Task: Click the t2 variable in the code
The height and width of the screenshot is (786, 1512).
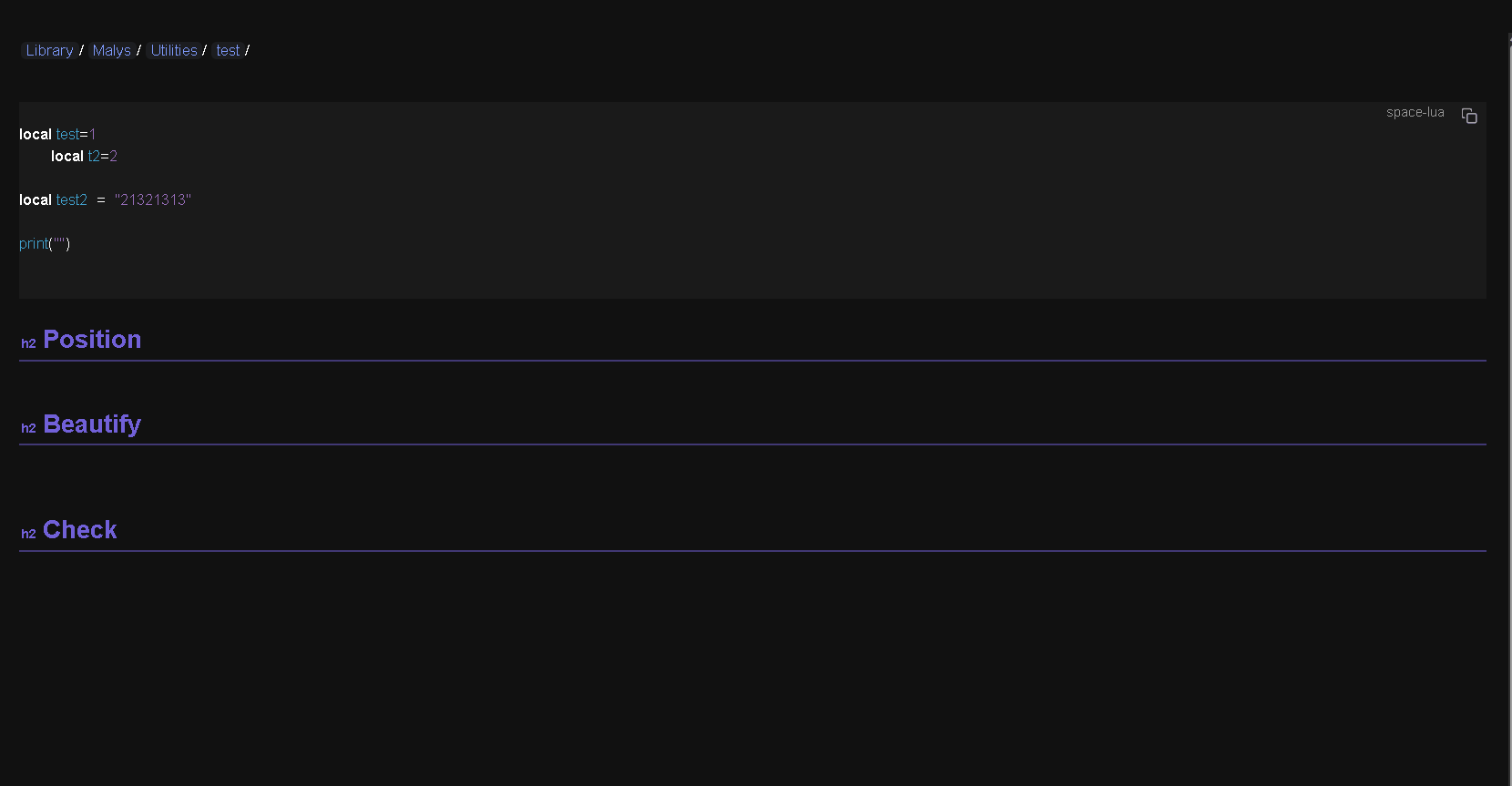Action: coord(93,157)
